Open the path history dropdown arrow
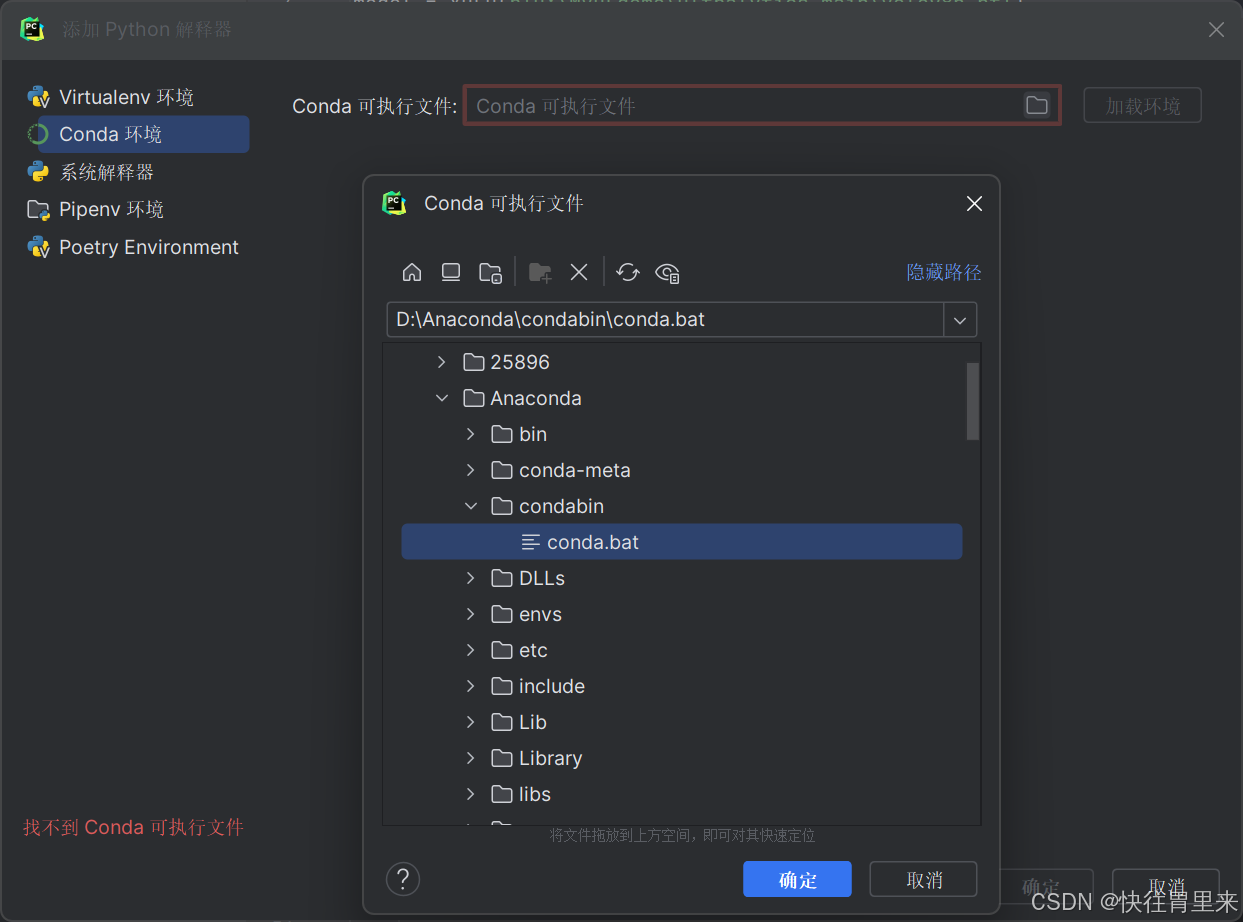The width and height of the screenshot is (1243, 922). (x=960, y=320)
